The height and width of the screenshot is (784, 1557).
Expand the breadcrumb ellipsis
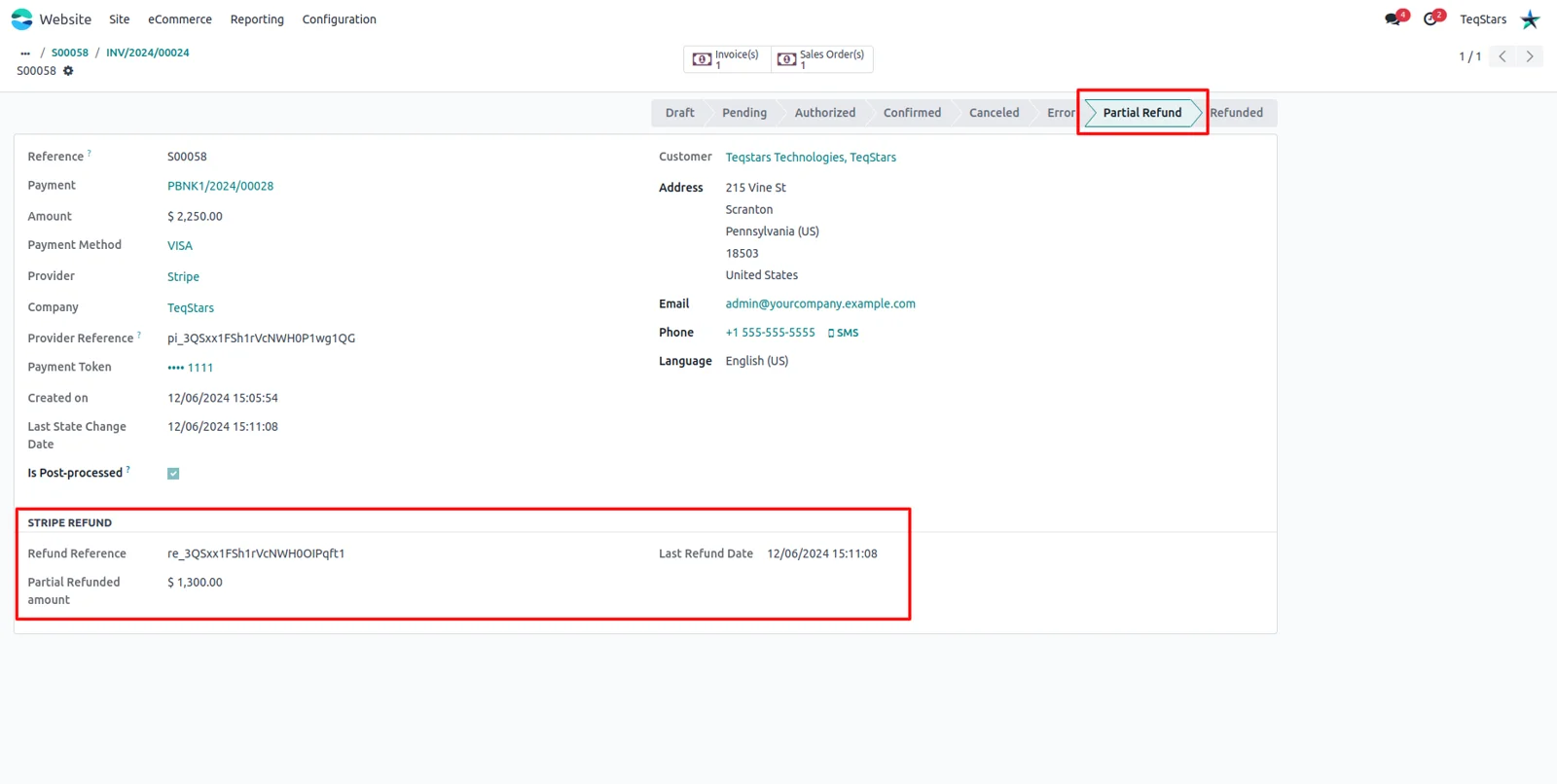point(25,53)
